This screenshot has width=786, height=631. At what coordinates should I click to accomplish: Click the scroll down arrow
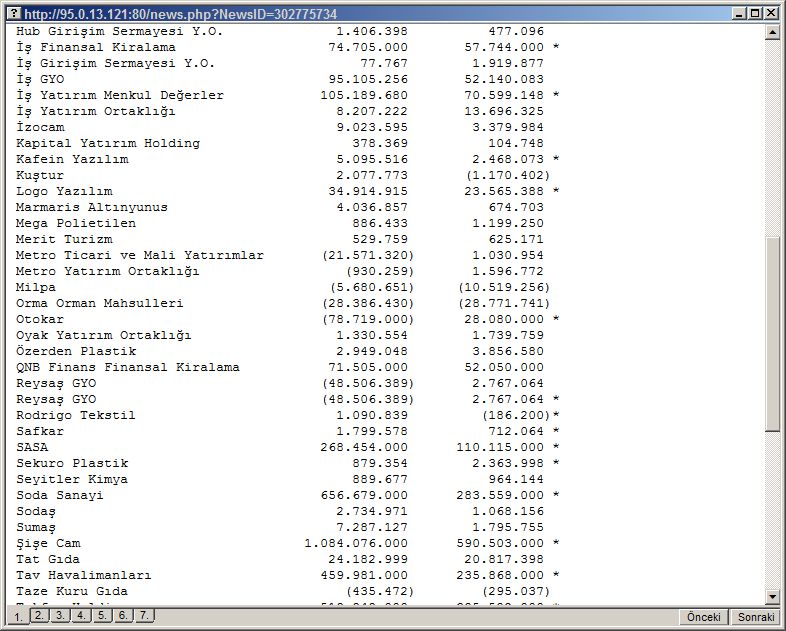[x=772, y=596]
